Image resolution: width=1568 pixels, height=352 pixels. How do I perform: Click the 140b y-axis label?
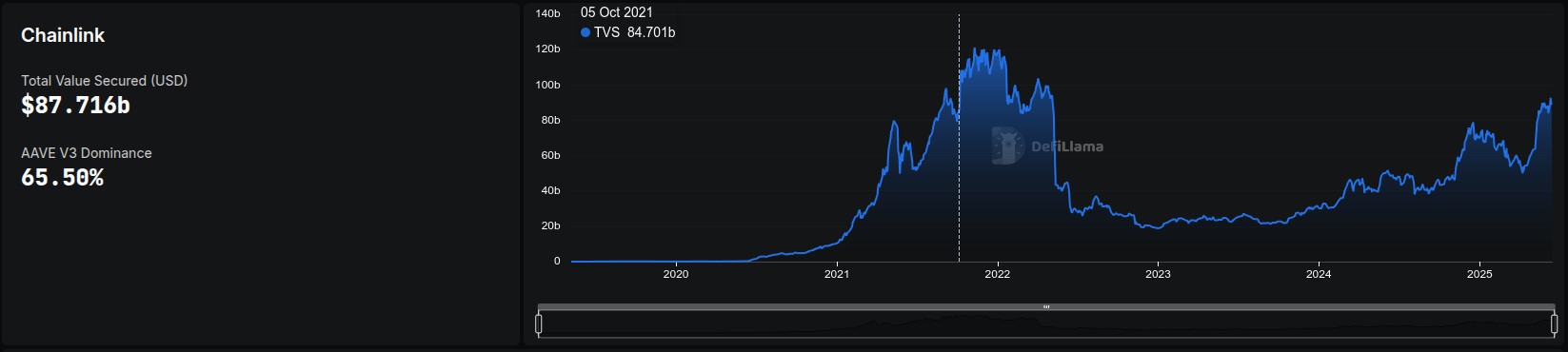coord(548,13)
